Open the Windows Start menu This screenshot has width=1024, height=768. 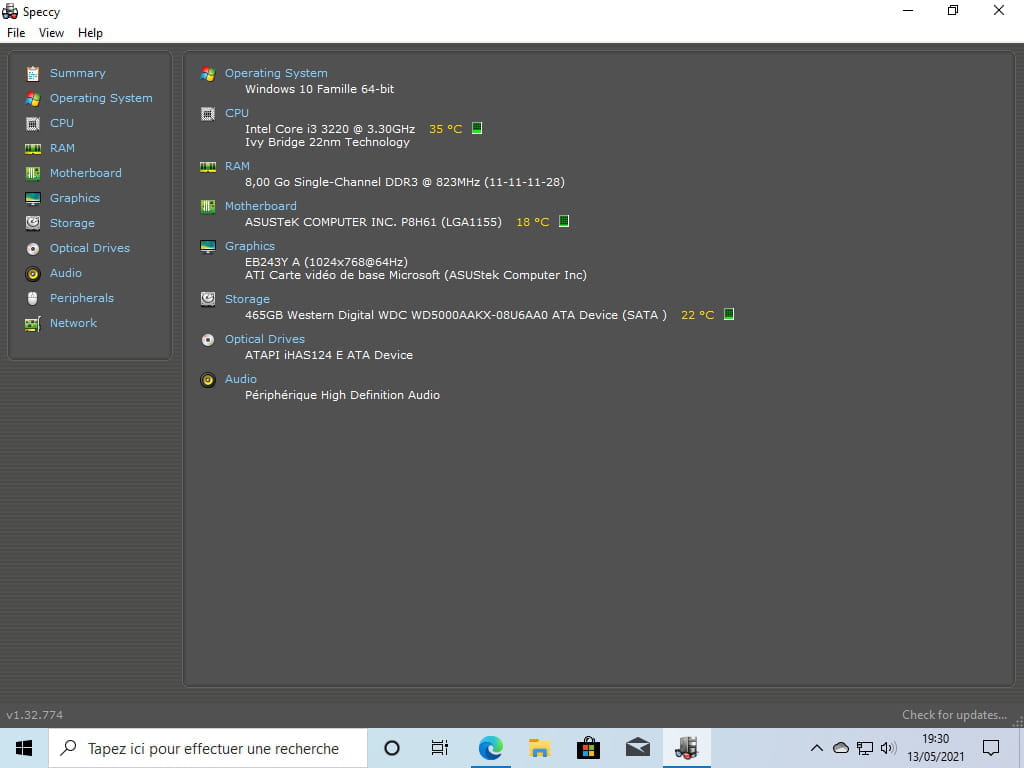24,748
